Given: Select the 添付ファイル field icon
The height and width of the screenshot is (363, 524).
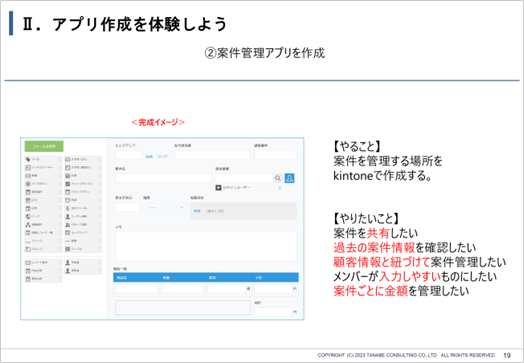Looking at the screenshot, I should (x=68, y=208).
